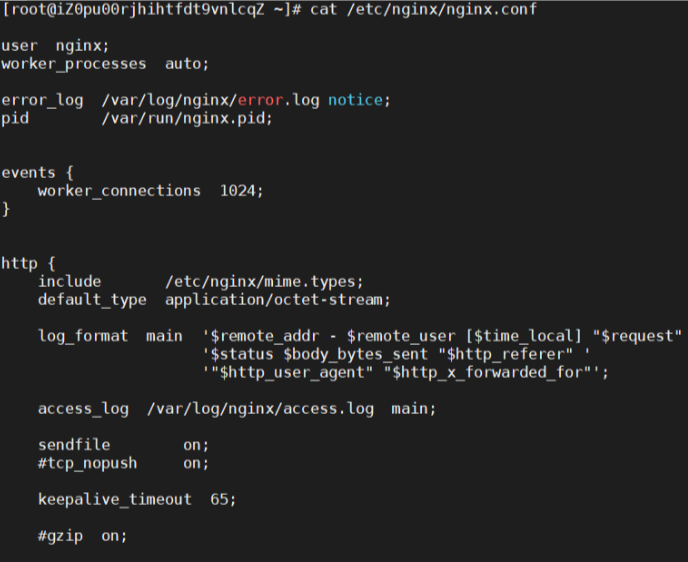Click the commented '#gzip on;' line
The width and height of the screenshot is (688, 562).
point(82,536)
